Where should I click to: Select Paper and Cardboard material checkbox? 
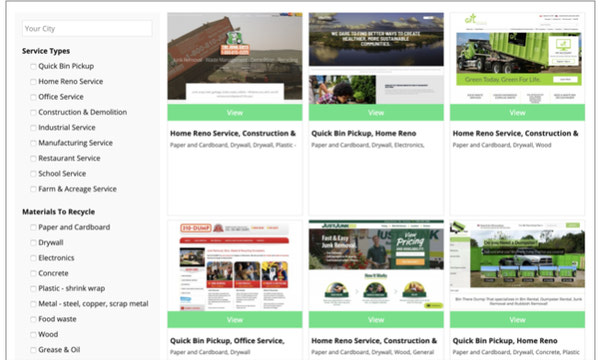click(33, 228)
